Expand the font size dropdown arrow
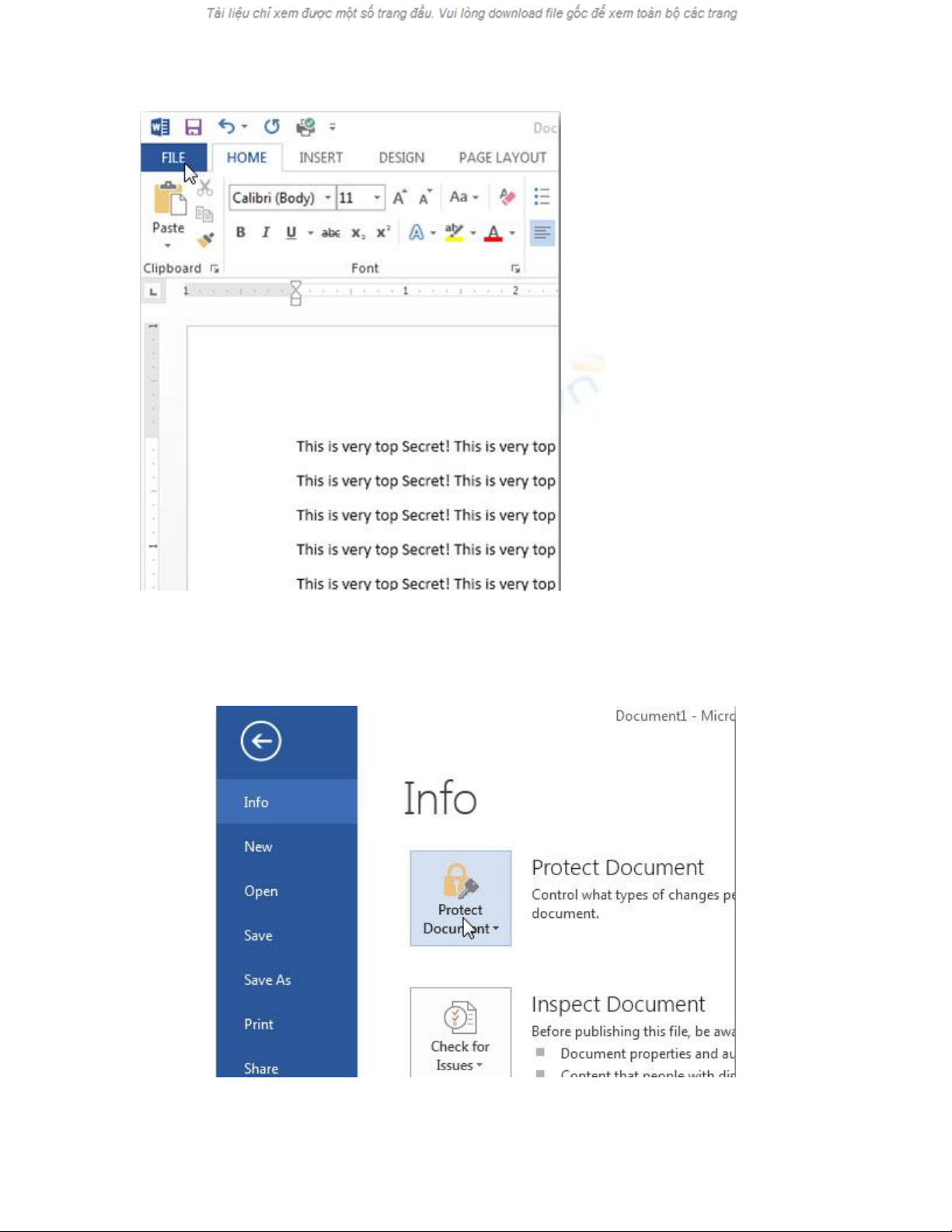The height and width of the screenshot is (1232, 952). tap(378, 198)
